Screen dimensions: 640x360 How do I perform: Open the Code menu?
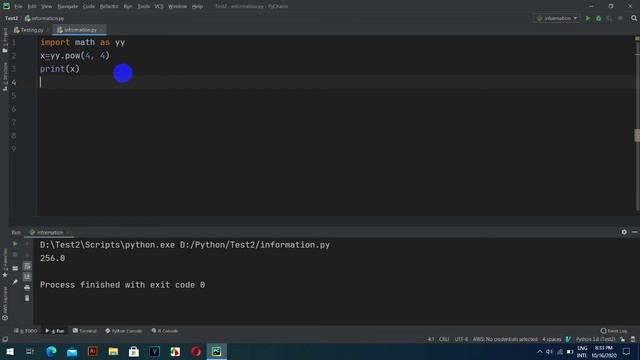click(x=89, y=7)
